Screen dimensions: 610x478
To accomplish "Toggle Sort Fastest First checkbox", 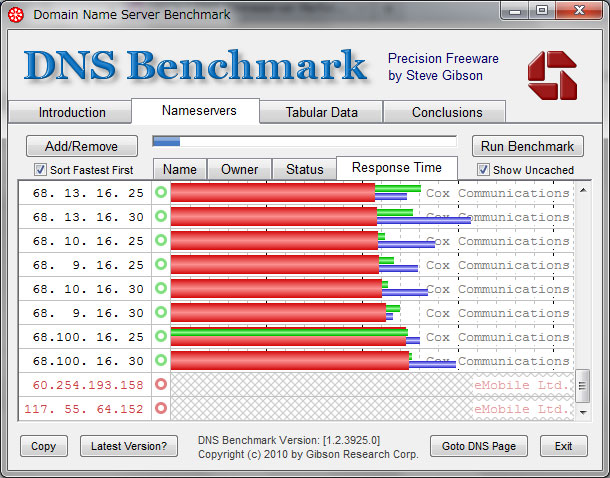I will [x=40, y=170].
